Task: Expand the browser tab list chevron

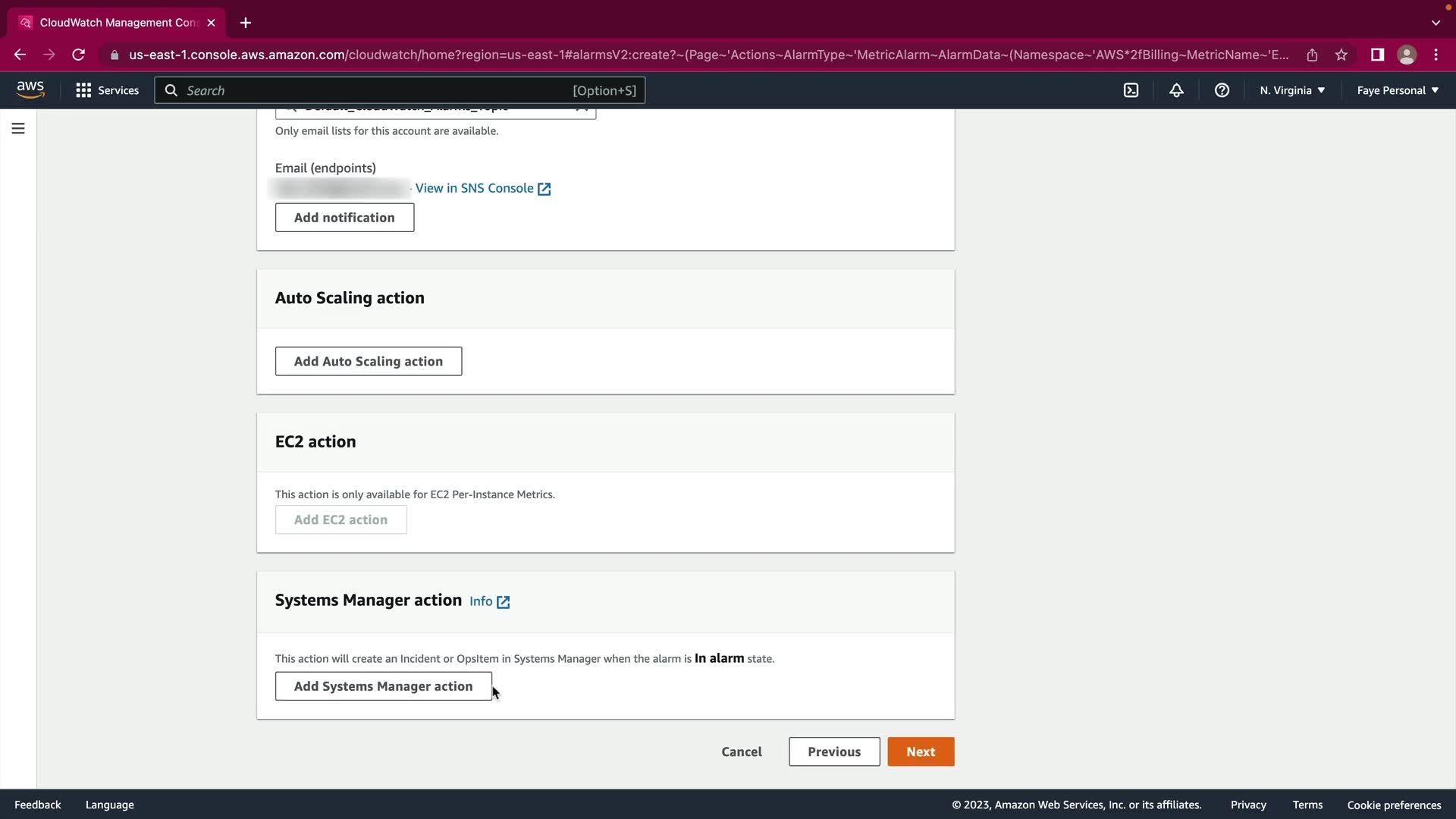Action: pyautogui.click(x=1436, y=23)
